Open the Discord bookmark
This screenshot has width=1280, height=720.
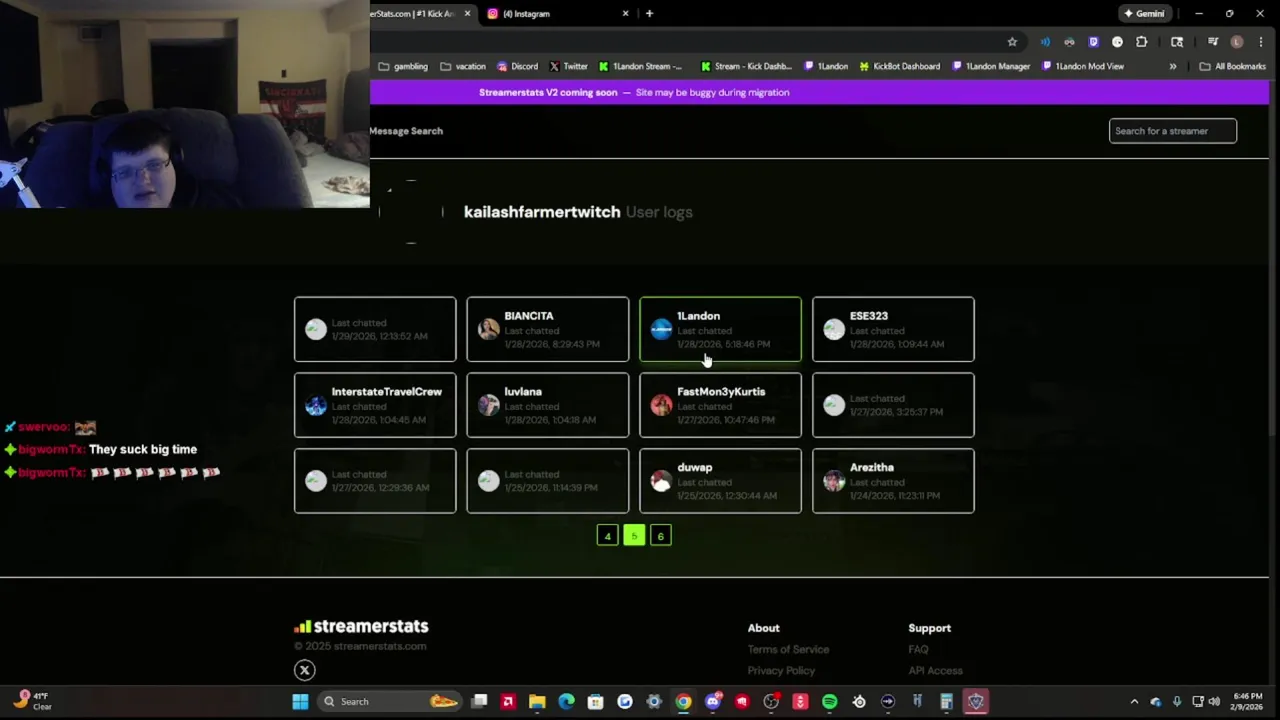517,66
